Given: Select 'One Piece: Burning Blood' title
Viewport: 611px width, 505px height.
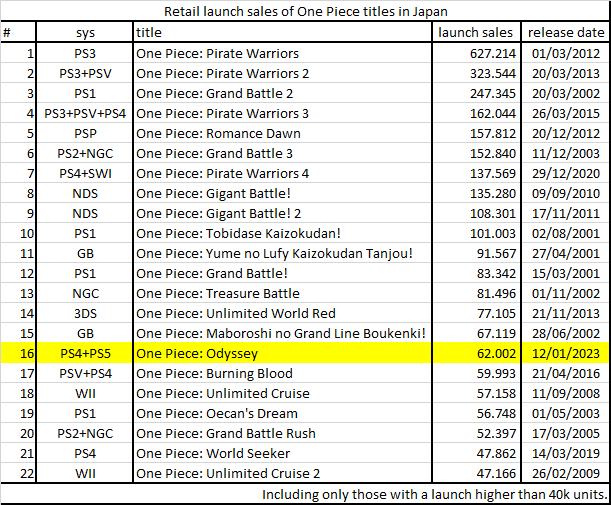Looking at the screenshot, I should tap(214, 374).
